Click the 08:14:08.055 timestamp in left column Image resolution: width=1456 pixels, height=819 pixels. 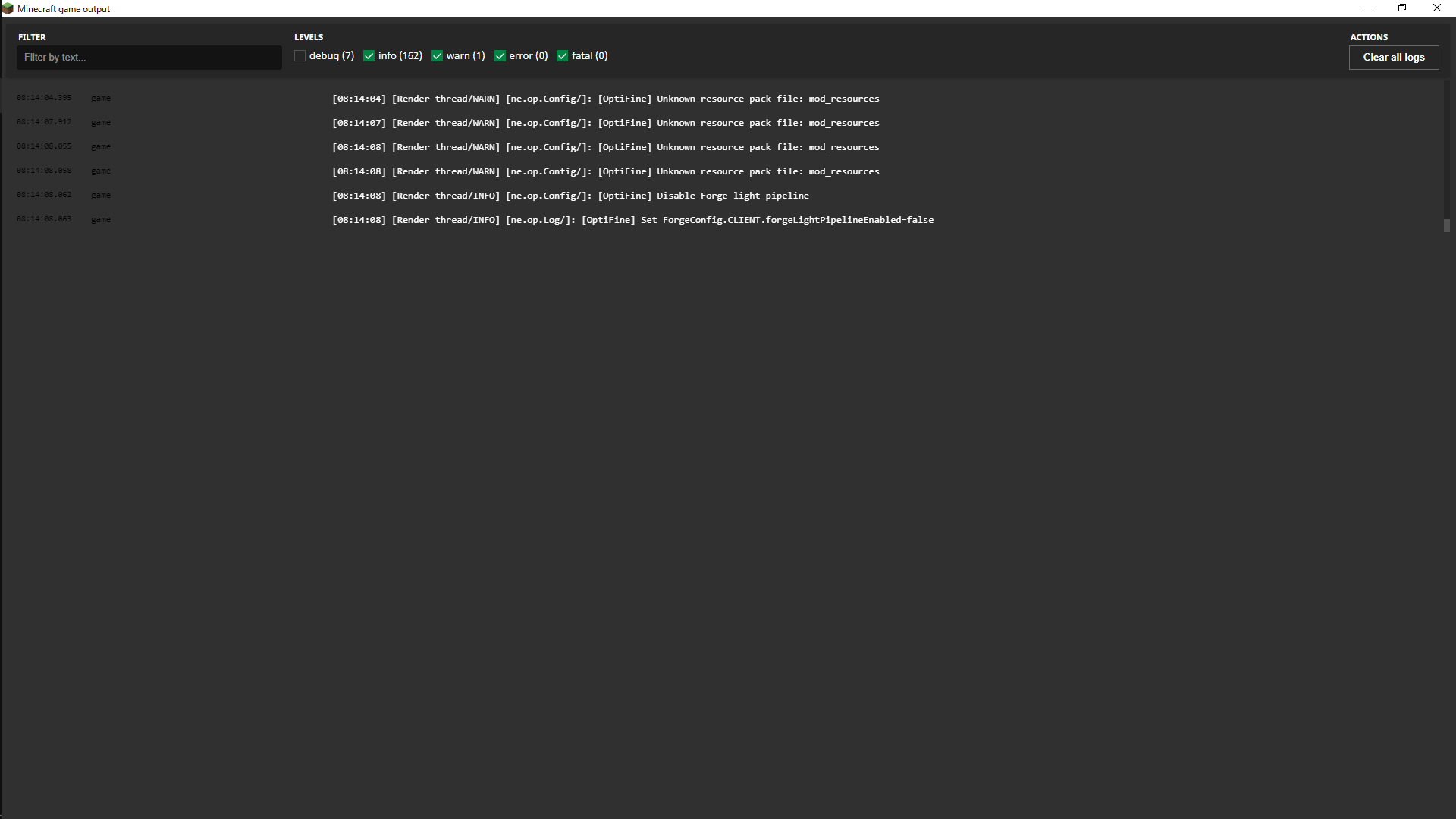44,146
